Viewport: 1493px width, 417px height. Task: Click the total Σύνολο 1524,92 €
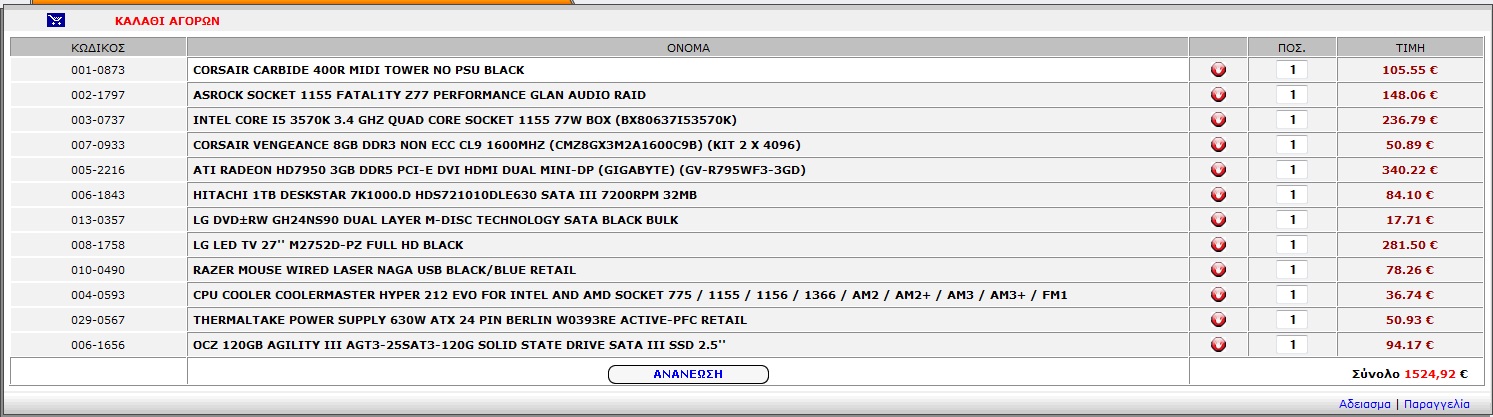click(1409, 374)
